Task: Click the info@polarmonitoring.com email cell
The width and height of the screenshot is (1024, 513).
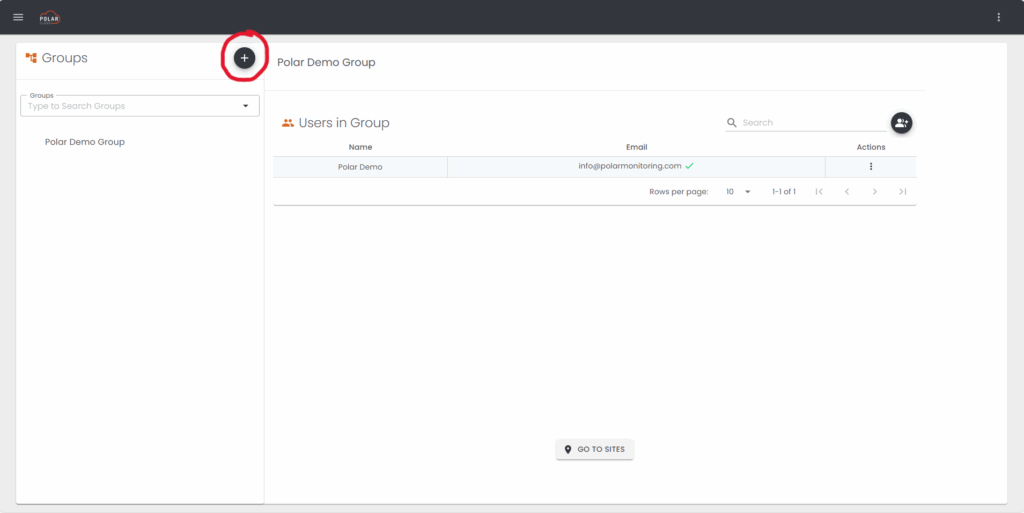Action: point(630,166)
